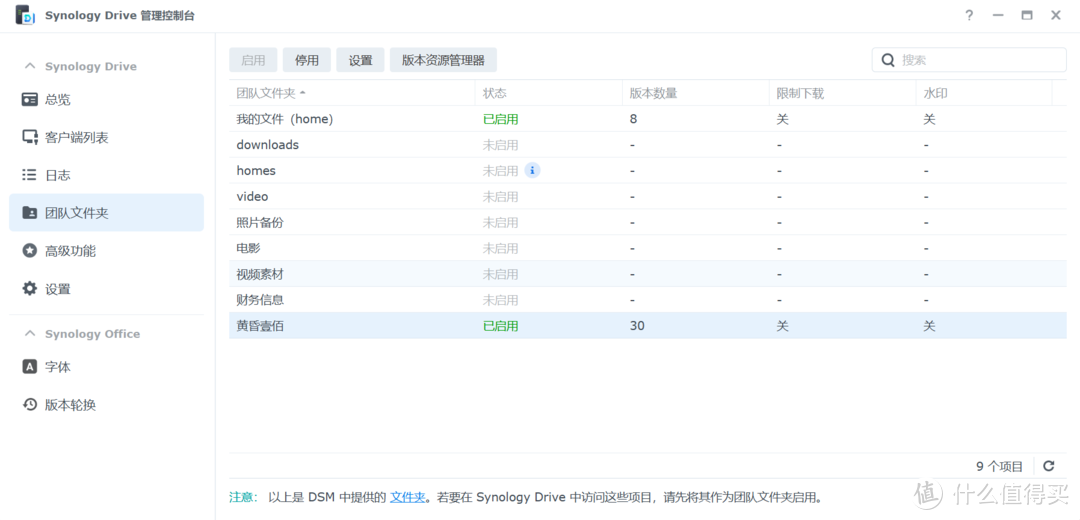Click the 总览 overview icon in sidebar
Screen dimensions: 1080x520
tap(30, 100)
